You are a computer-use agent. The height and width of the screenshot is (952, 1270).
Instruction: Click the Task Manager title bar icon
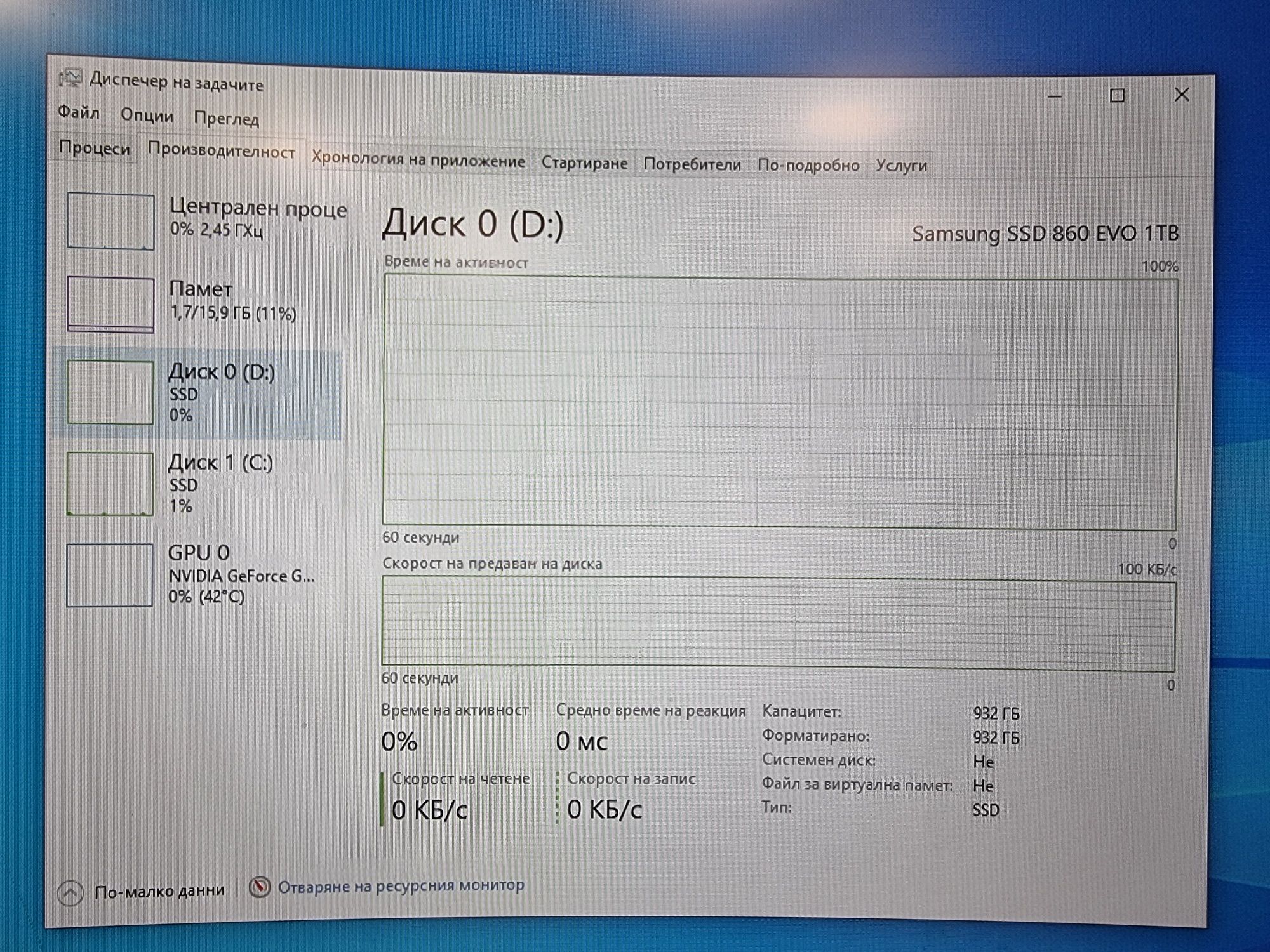70,78
